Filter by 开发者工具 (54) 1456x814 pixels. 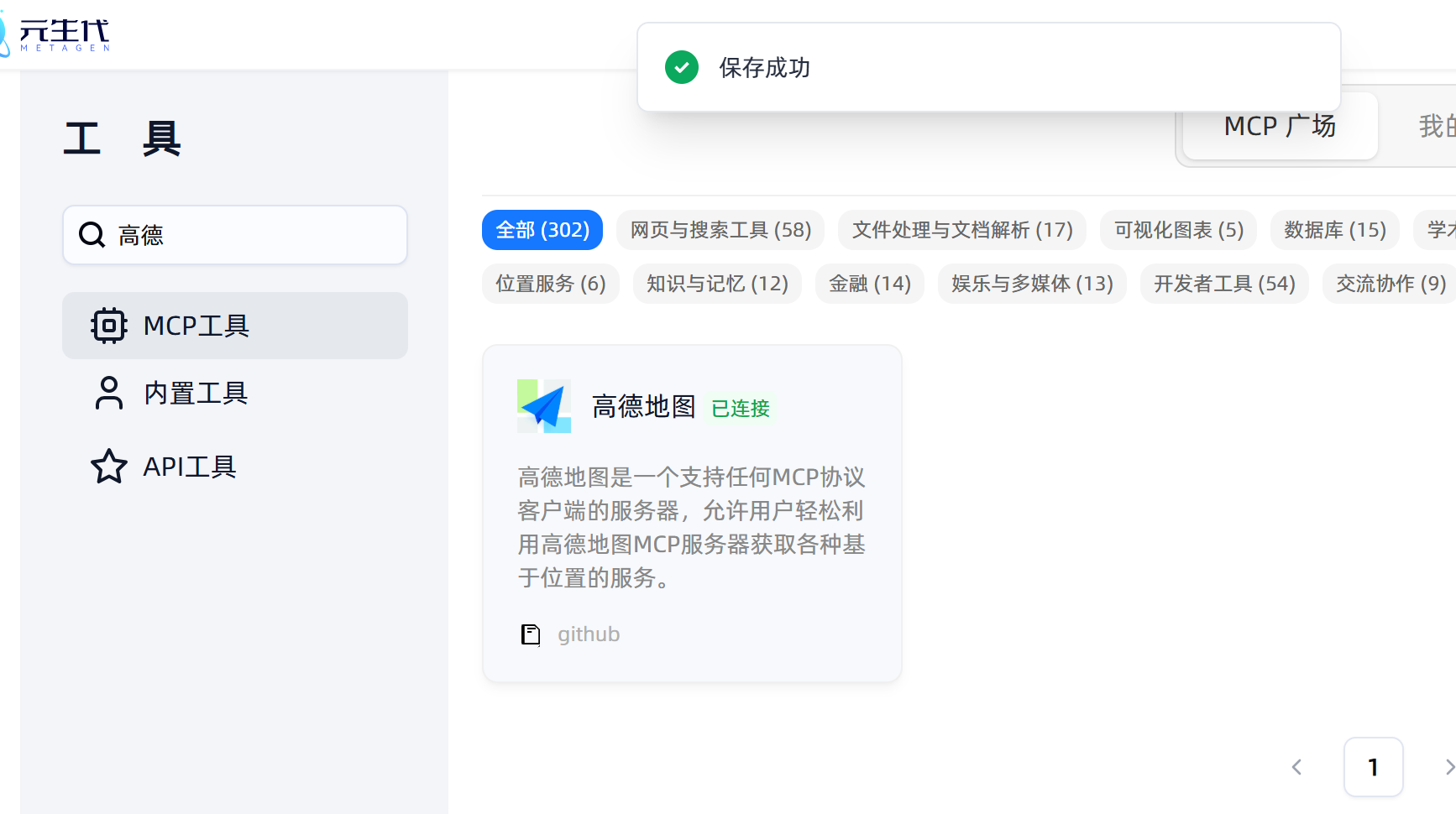[1224, 284]
